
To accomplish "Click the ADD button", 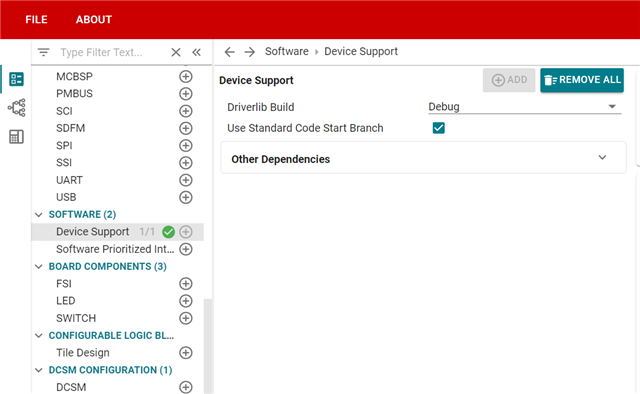I will click(x=509, y=80).
